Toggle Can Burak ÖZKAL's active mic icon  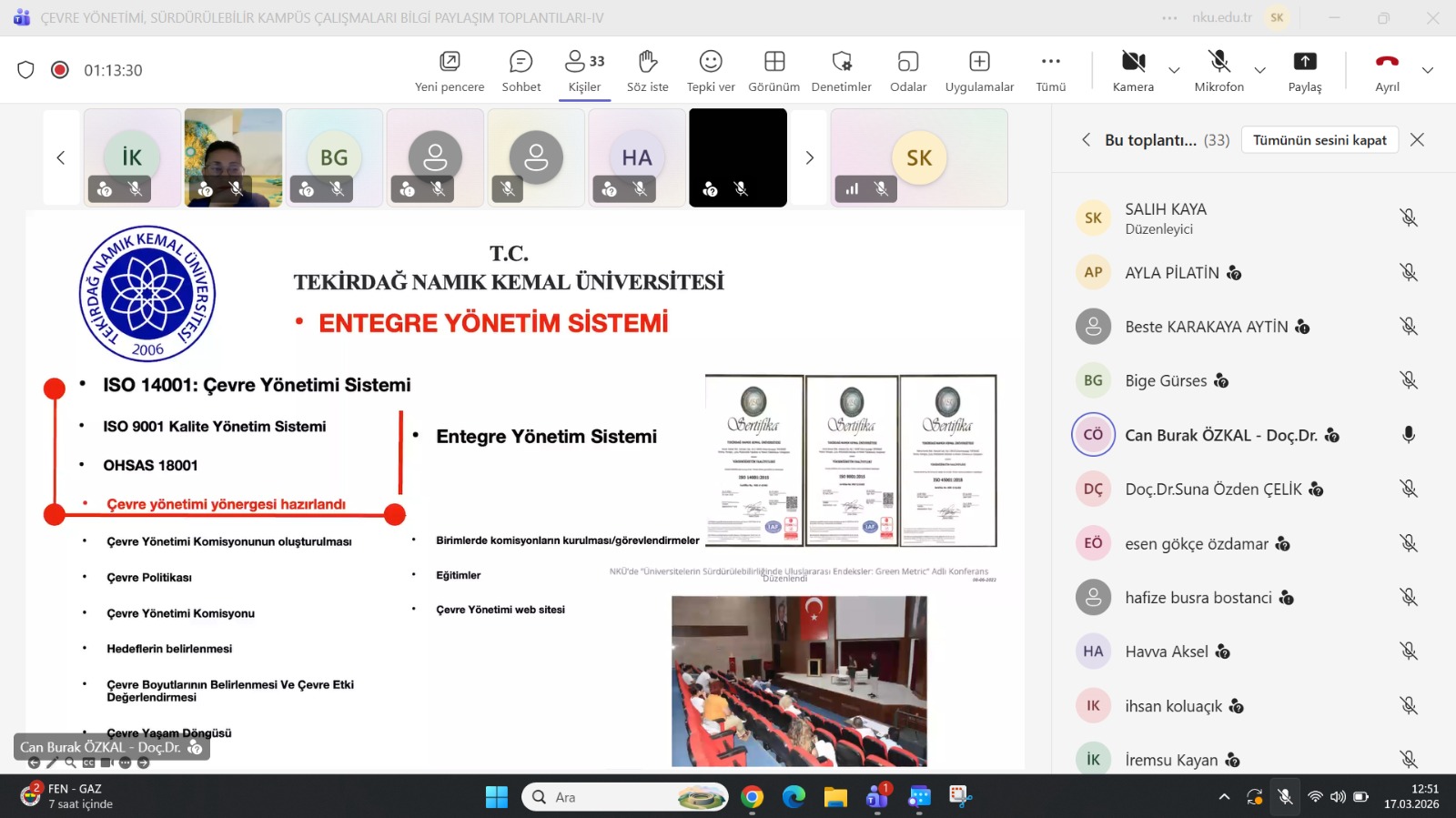[1409, 435]
